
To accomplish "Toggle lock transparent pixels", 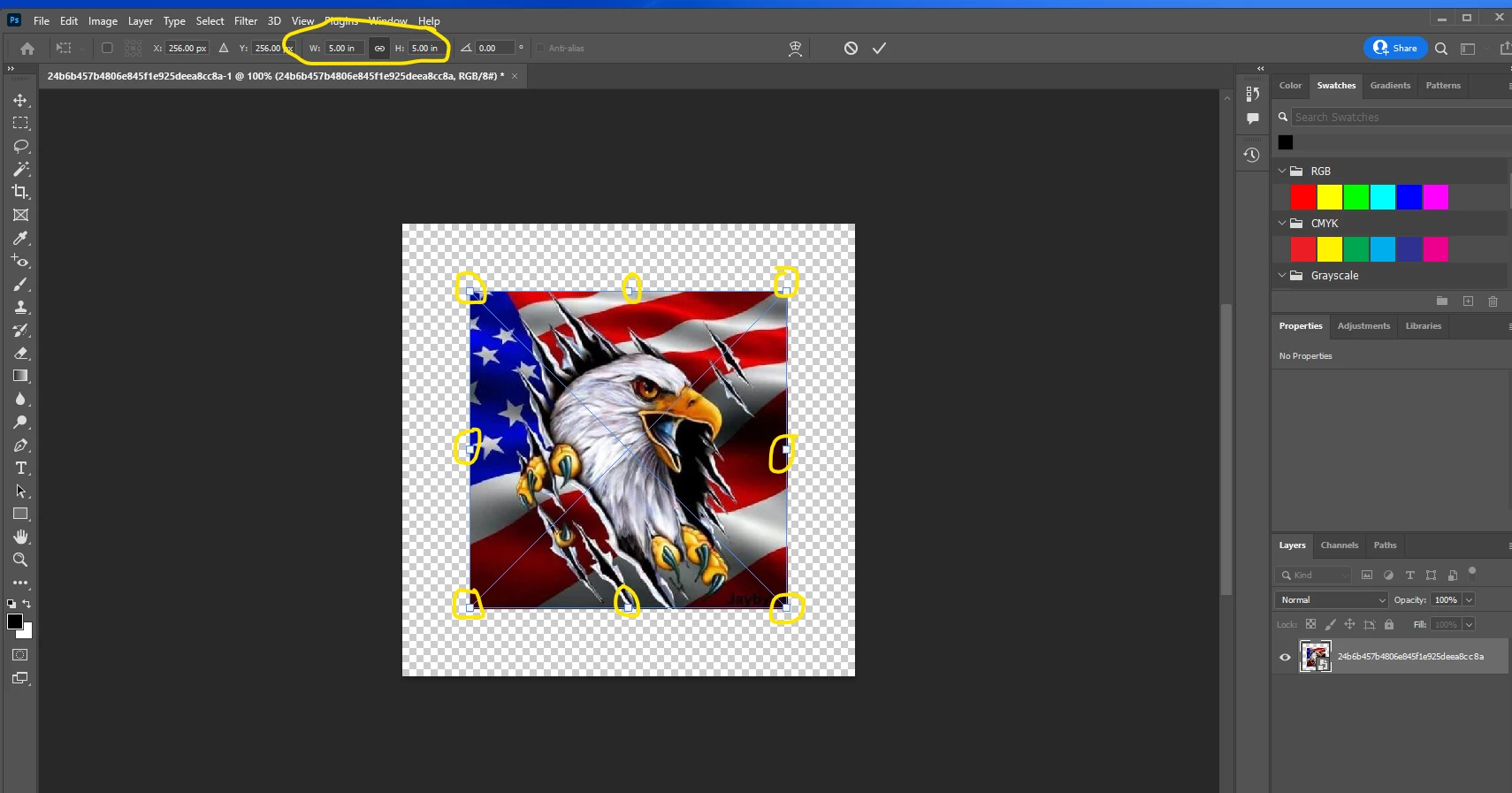I will pos(1310,624).
